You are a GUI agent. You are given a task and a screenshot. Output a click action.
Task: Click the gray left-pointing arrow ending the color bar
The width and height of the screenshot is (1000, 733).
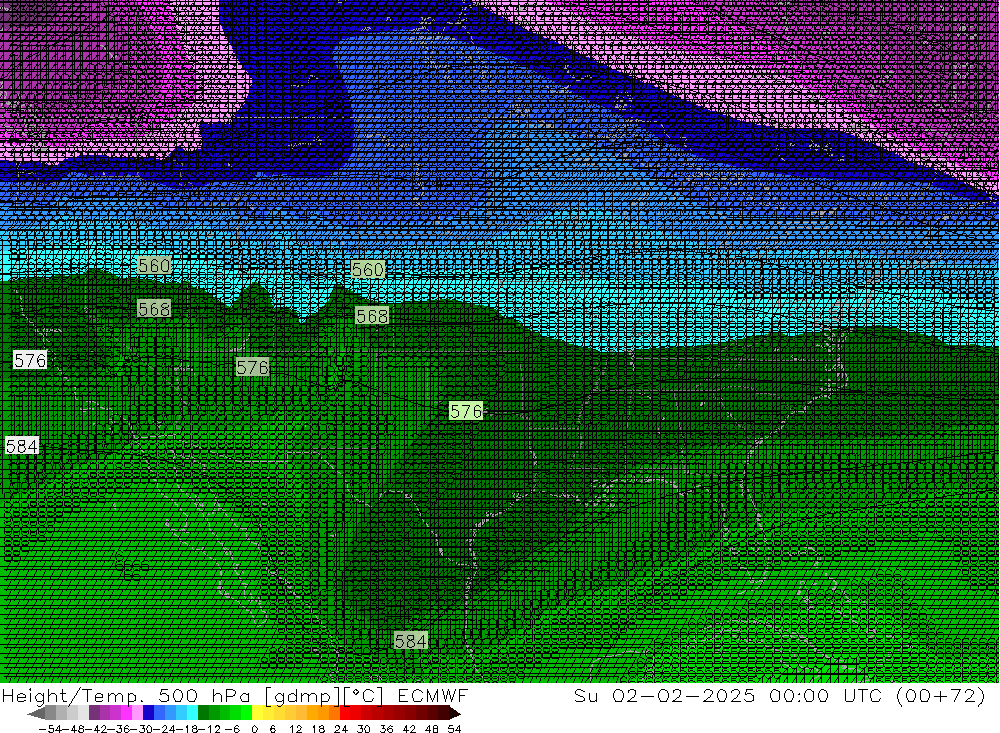37,713
